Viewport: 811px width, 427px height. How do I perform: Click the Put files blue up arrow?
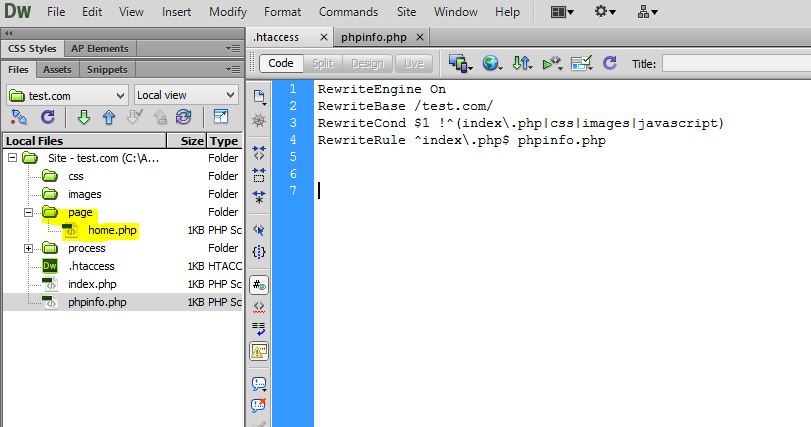109,117
